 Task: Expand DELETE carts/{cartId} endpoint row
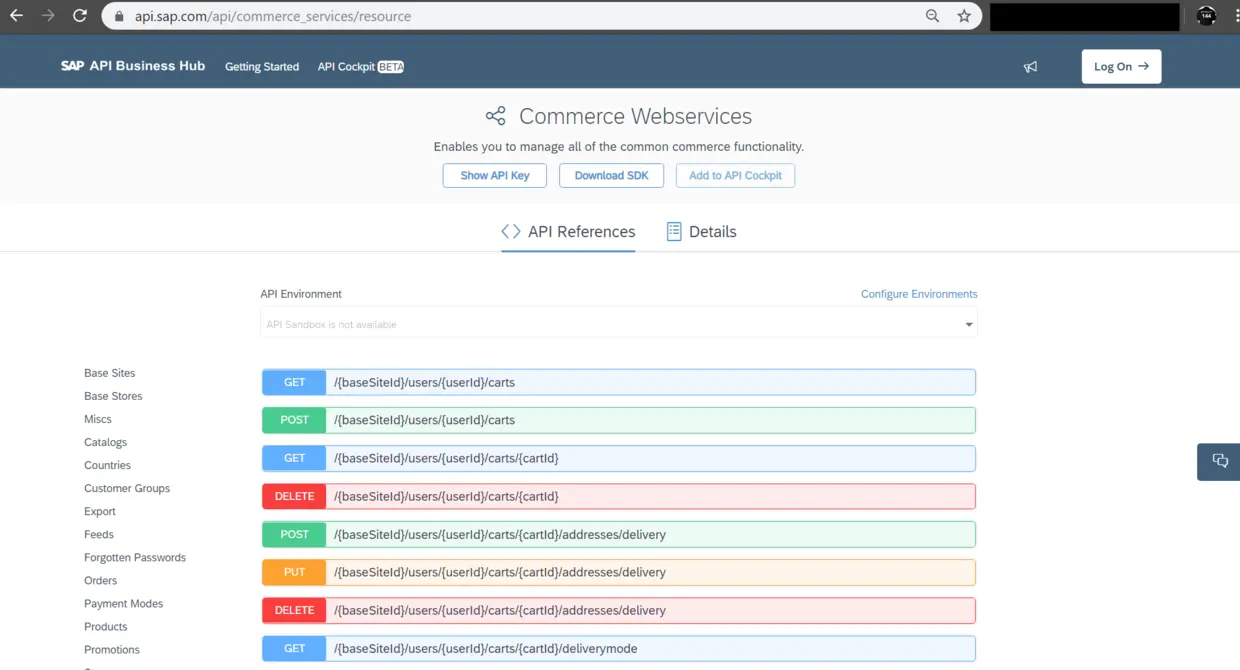click(618, 496)
